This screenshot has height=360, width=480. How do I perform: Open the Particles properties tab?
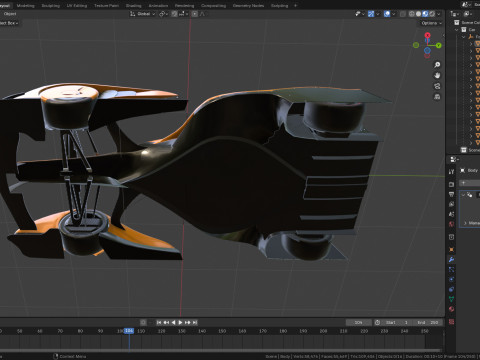(x=451, y=269)
